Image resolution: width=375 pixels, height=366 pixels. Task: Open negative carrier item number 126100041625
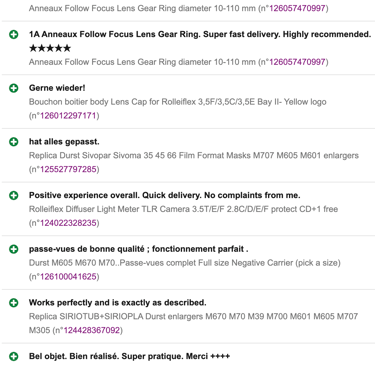[68, 277]
